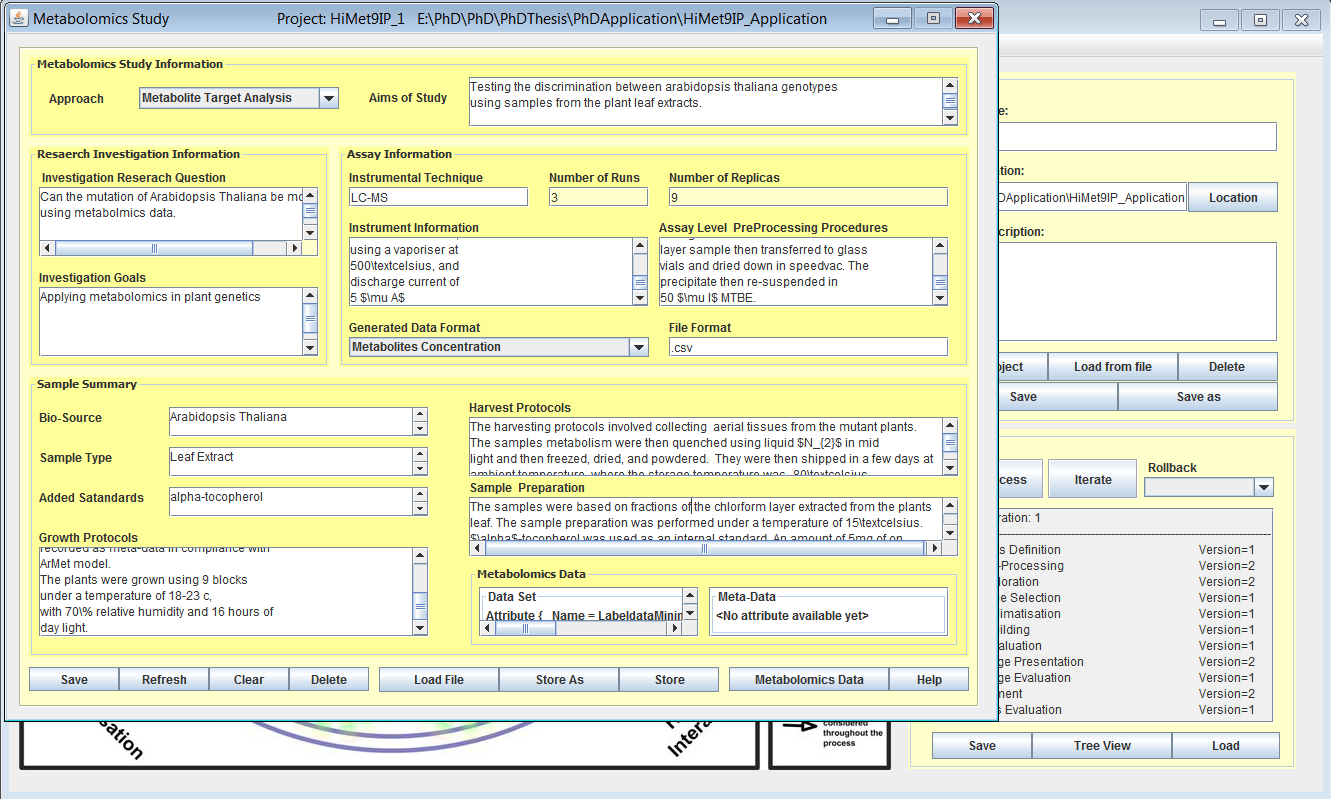The height and width of the screenshot is (799, 1331).
Task: Click the Sample Type down stepper arrow
Action: (420, 468)
